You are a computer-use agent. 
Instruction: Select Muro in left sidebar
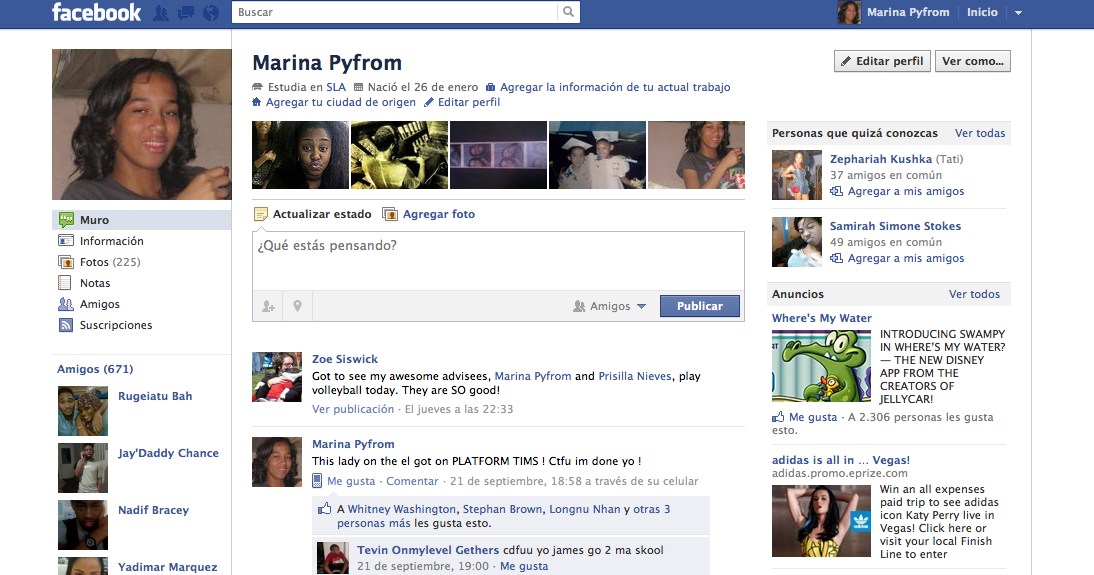coord(95,220)
